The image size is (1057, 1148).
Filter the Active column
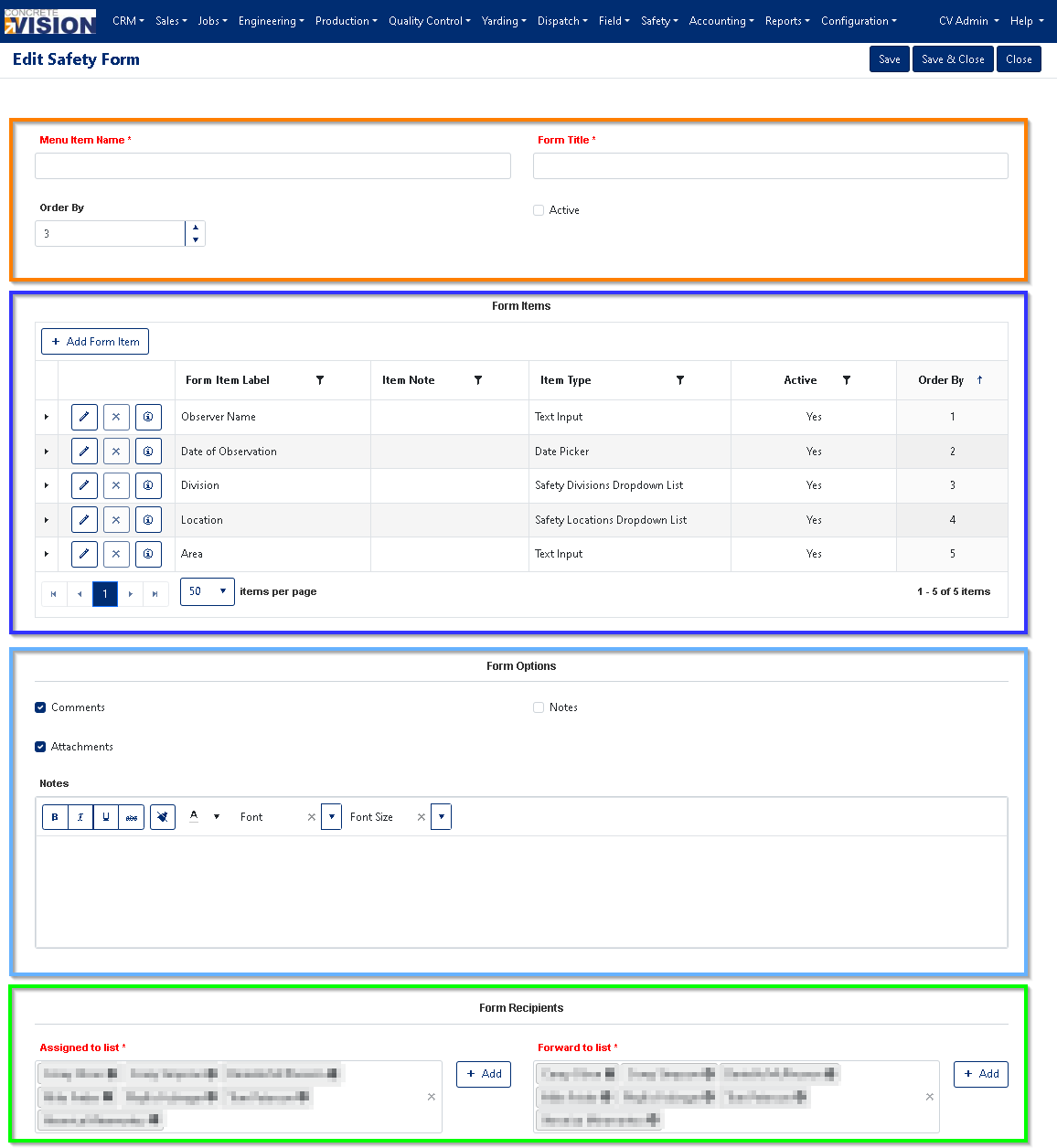pyautogui.click(x=847, y=380)
